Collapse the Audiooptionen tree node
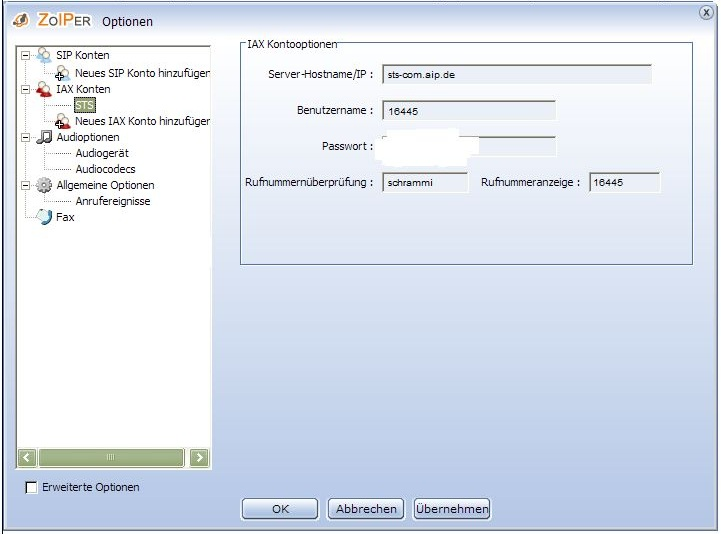The height and width of the screenshot is (534, 721). click(25, 137)
